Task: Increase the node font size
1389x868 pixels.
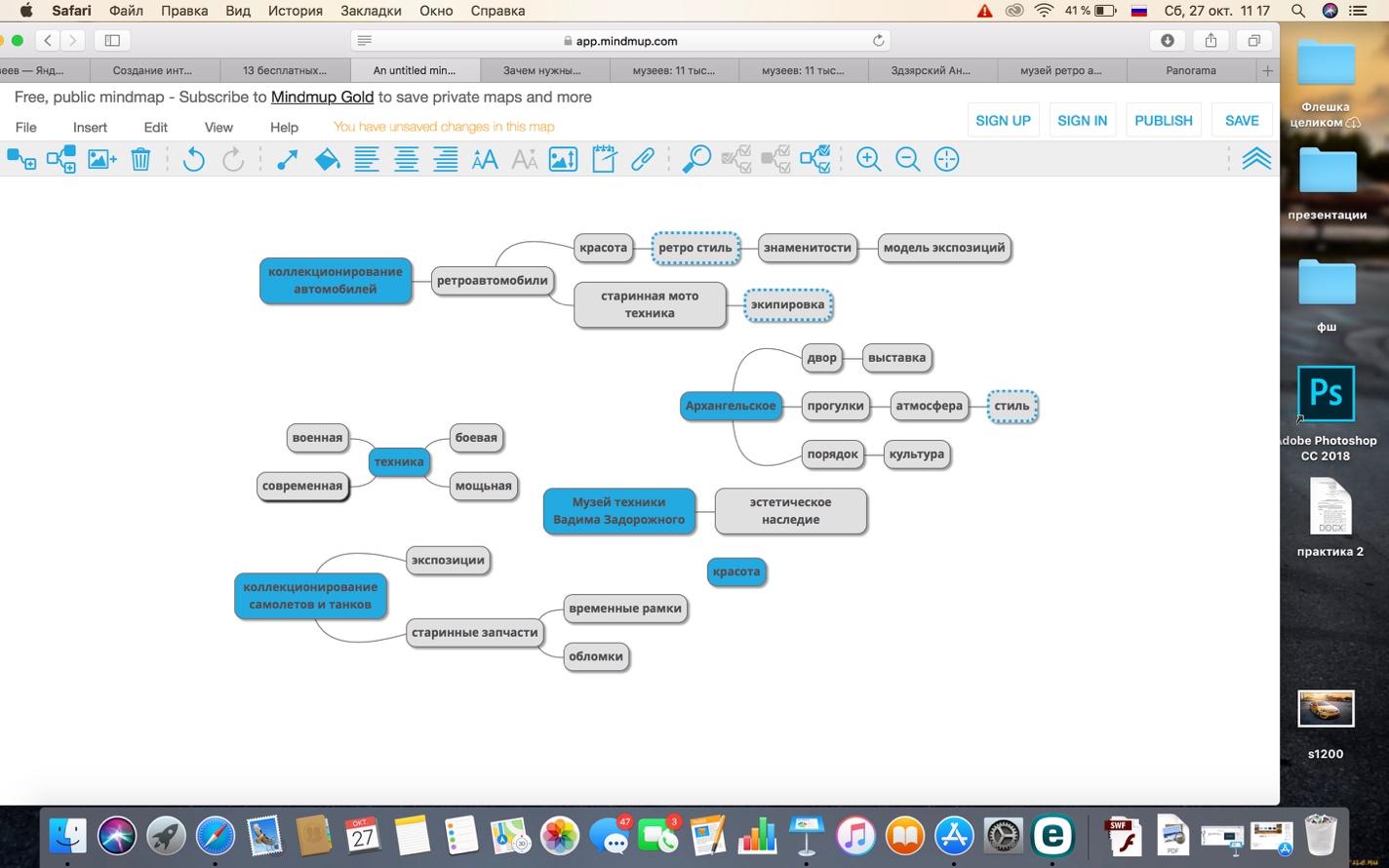Action: click(x=485, y=159)
